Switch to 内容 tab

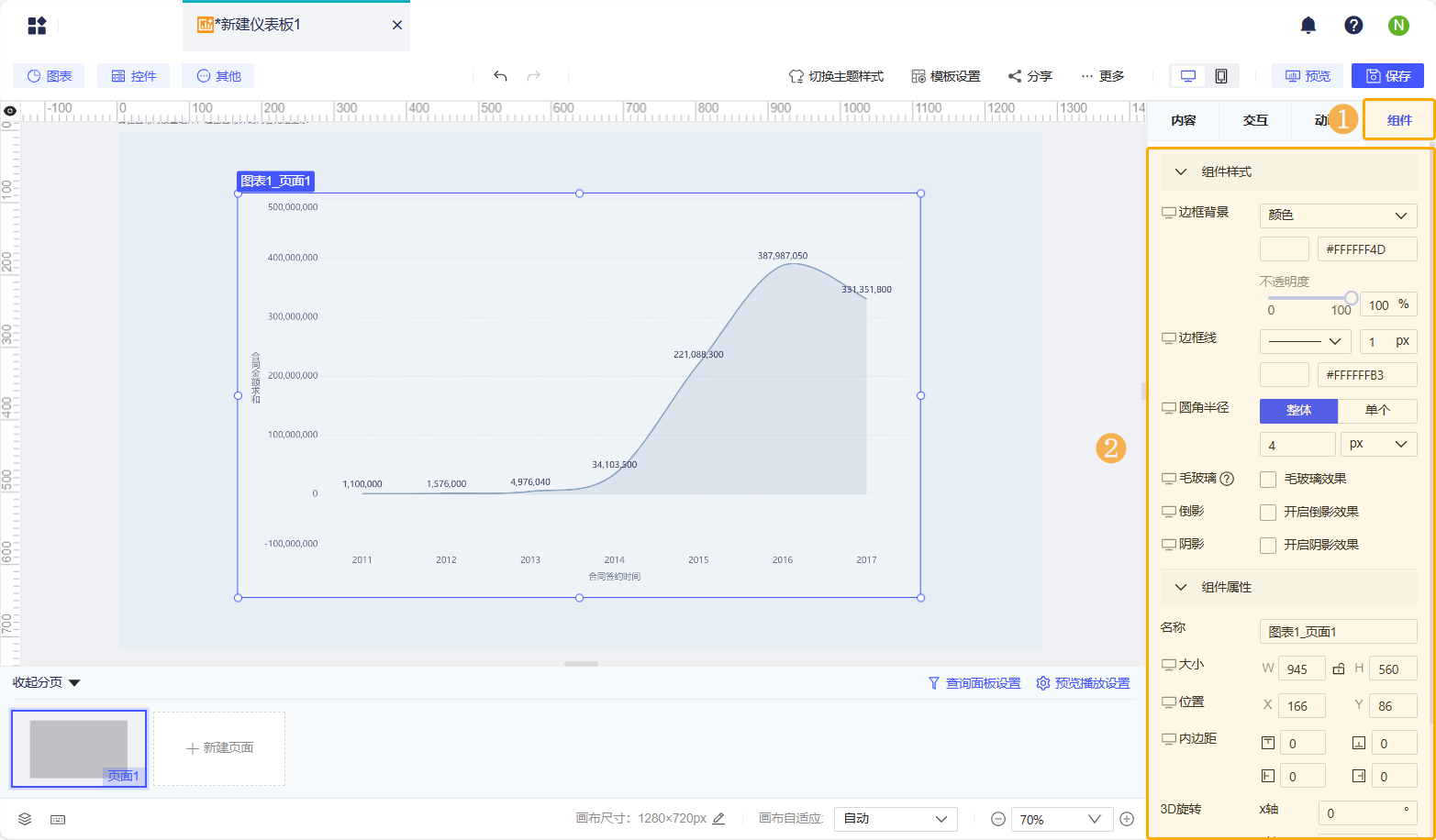coord(1184,120)
